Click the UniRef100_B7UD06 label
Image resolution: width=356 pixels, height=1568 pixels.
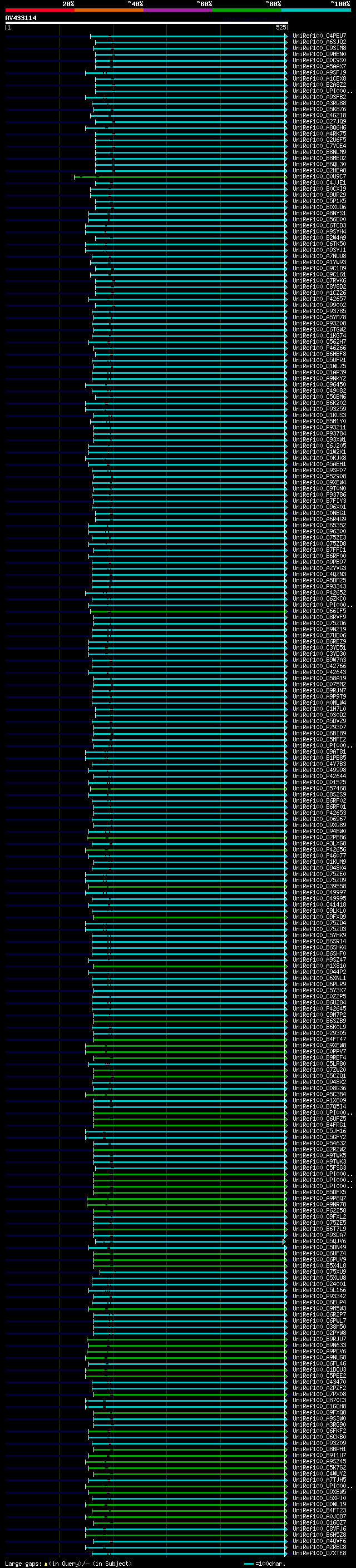(319, 635)
